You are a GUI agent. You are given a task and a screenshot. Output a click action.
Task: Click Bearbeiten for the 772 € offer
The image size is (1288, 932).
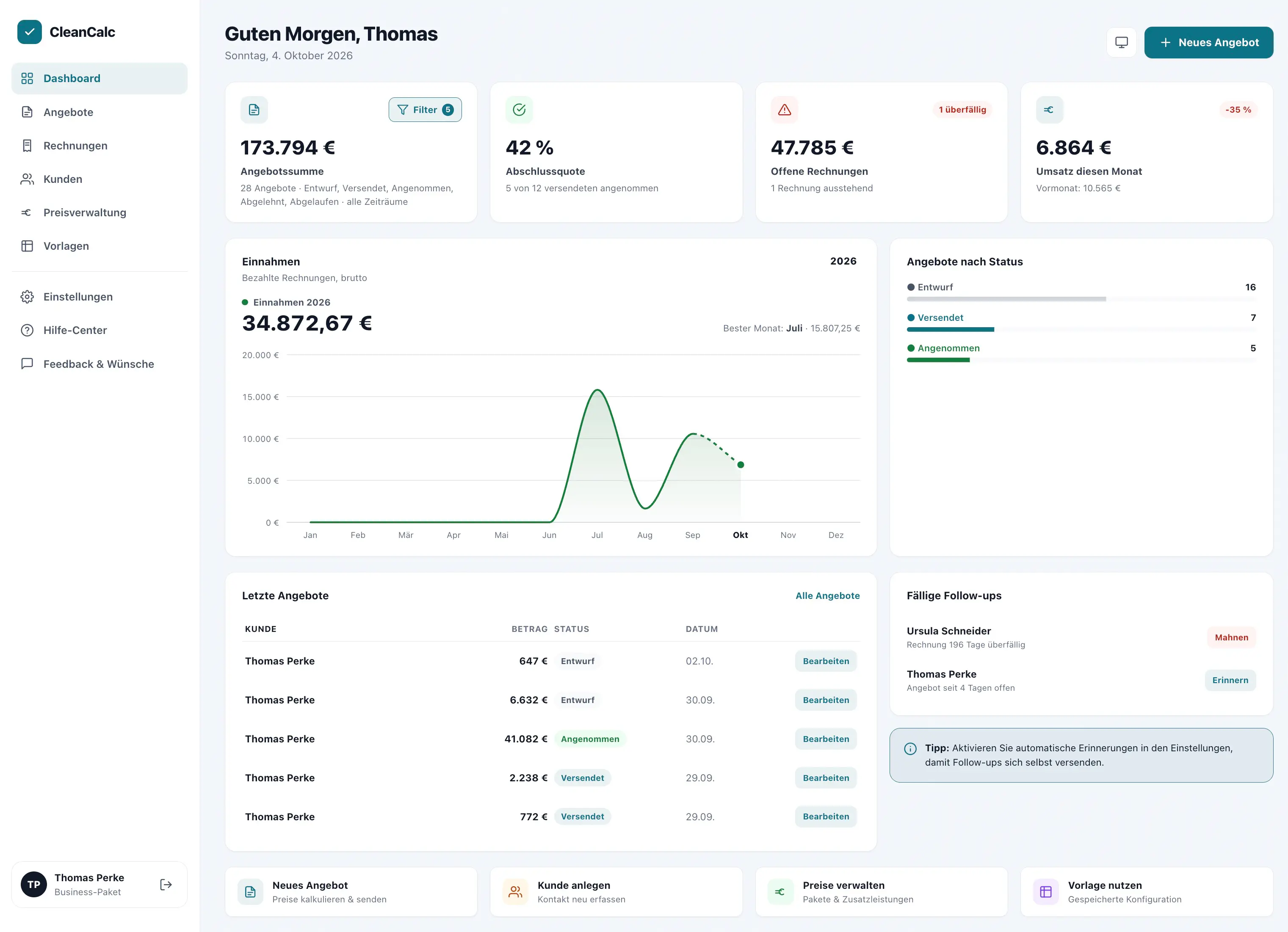coord(826,816)
